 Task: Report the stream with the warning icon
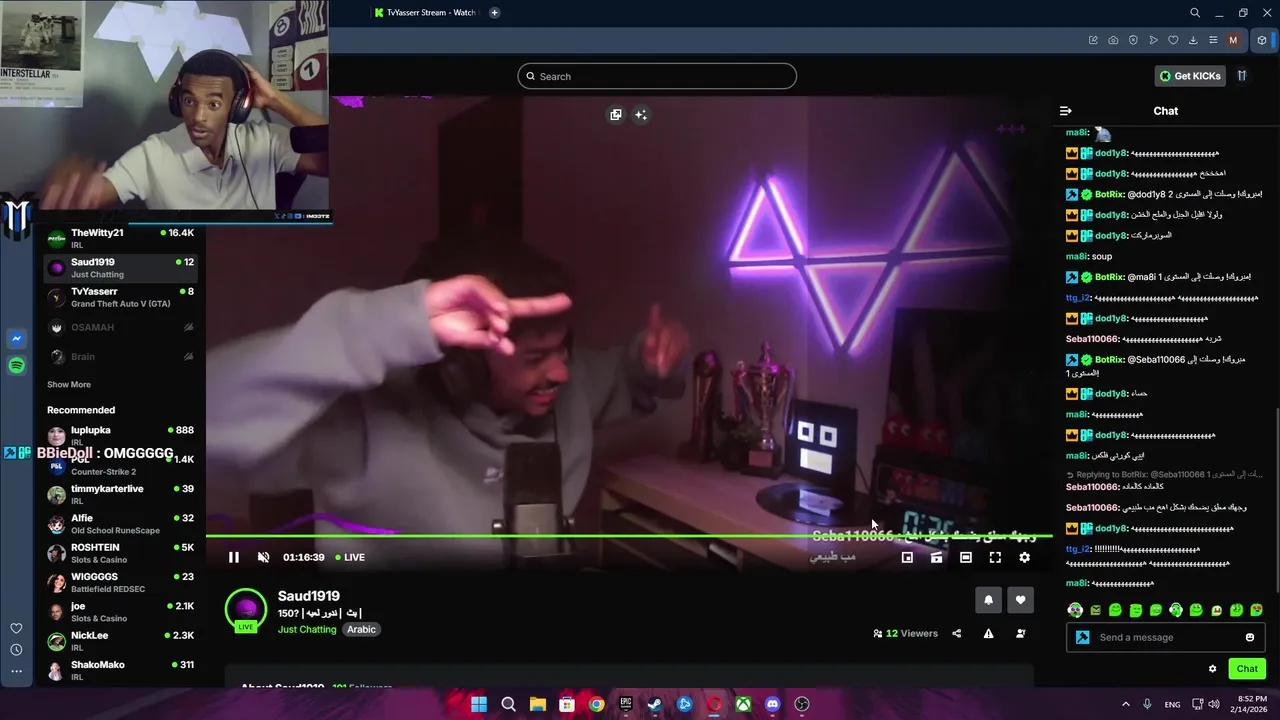(988, 633)
